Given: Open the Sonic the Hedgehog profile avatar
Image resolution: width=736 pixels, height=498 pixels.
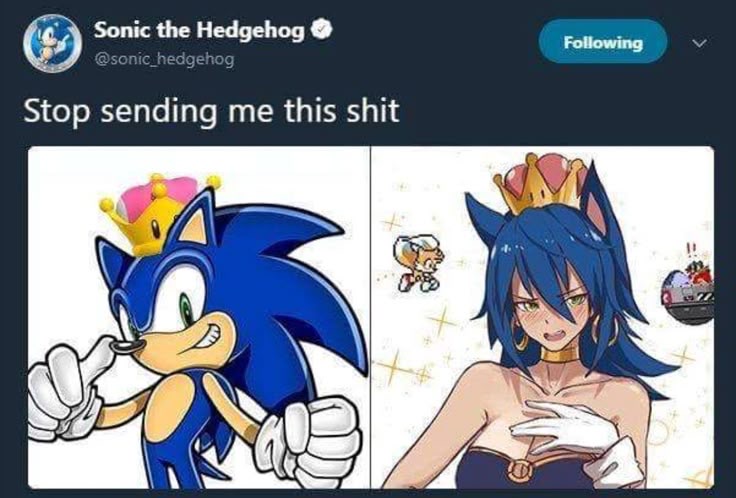Looking at the screenshot, I should pyautogui.click(x=53, y=43).
